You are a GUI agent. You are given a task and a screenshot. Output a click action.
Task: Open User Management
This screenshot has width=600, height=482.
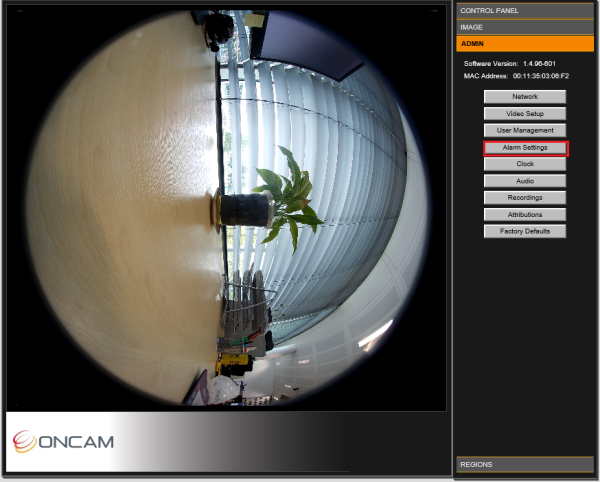tap(525, 130)
